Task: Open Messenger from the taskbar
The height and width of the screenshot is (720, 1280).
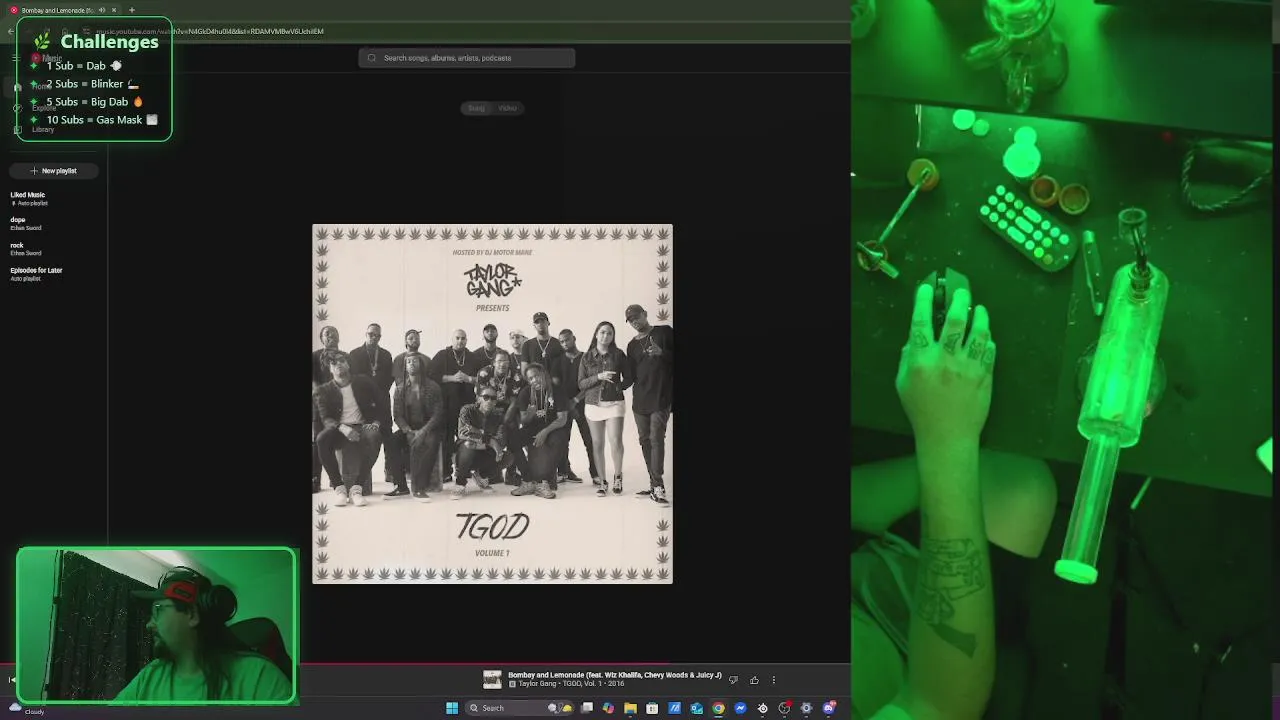Action: pyautogui.click(x=740, y=708)
